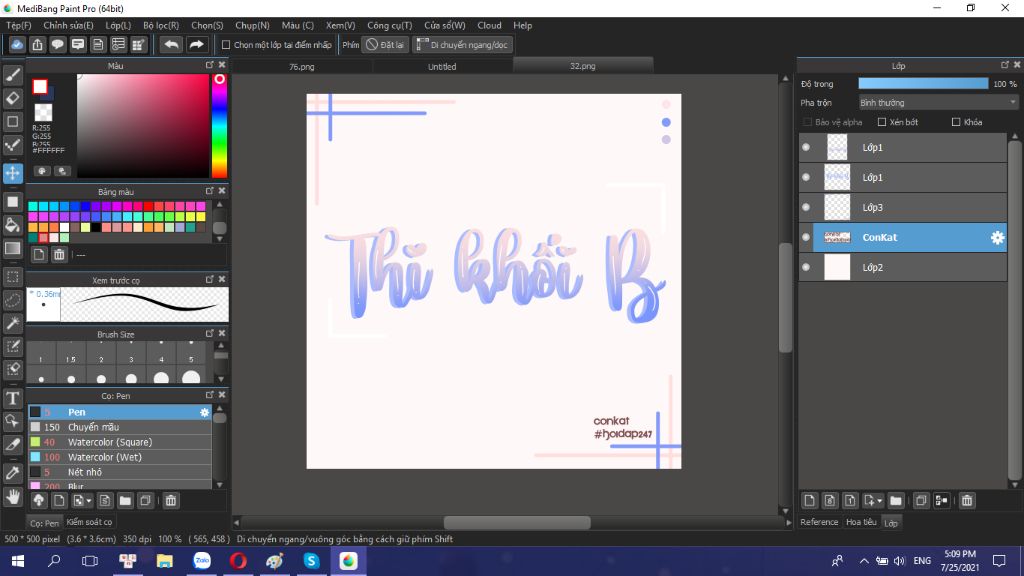The height and width of the screenshot is (576, 1024).
Task: Hide the Lớp2 layer
Action: (806, 268)
